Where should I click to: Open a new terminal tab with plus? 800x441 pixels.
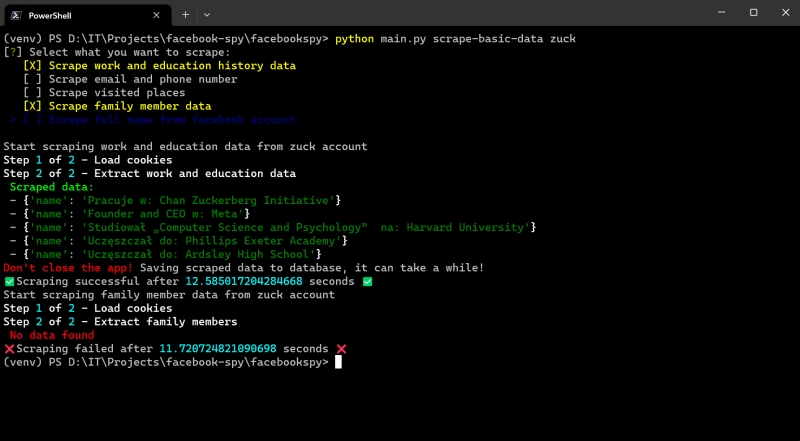click(186, 15)
